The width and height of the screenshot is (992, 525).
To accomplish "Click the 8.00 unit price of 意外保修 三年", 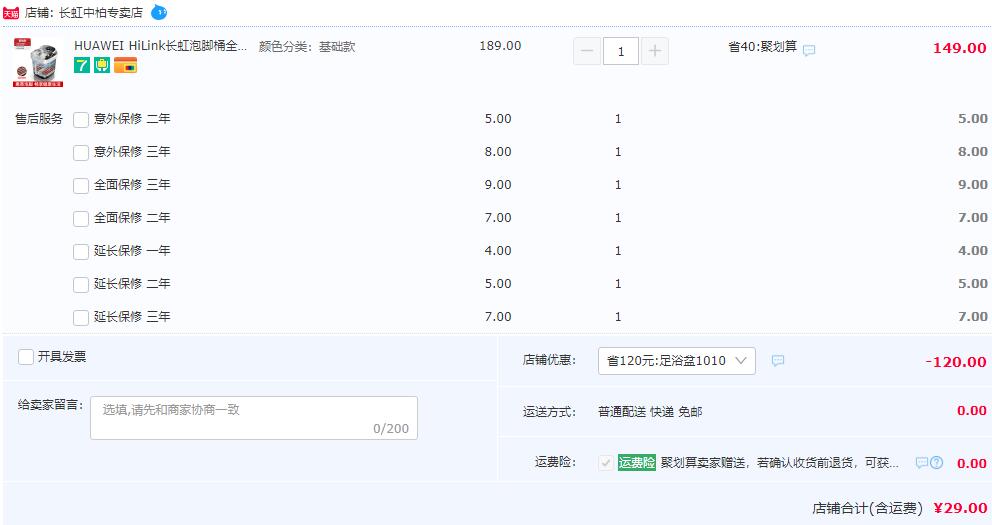I will [498, 152].
